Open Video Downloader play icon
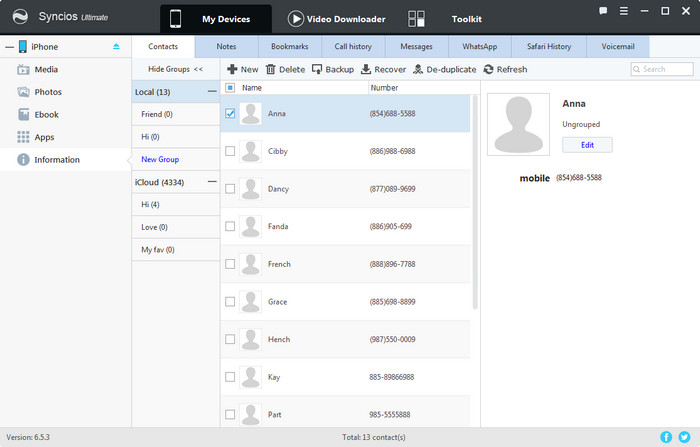 [x=295, y=19]
